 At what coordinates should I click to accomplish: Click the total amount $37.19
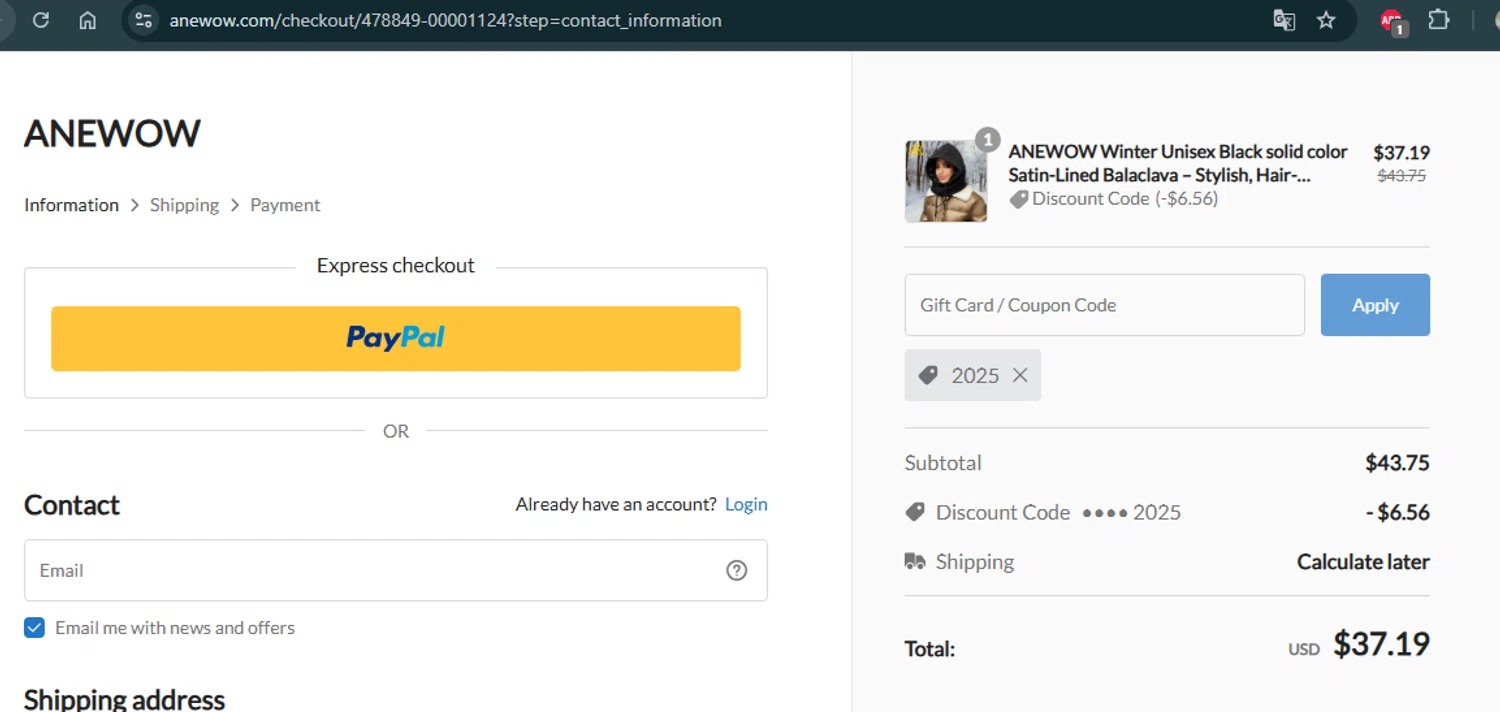[1381, 644]
